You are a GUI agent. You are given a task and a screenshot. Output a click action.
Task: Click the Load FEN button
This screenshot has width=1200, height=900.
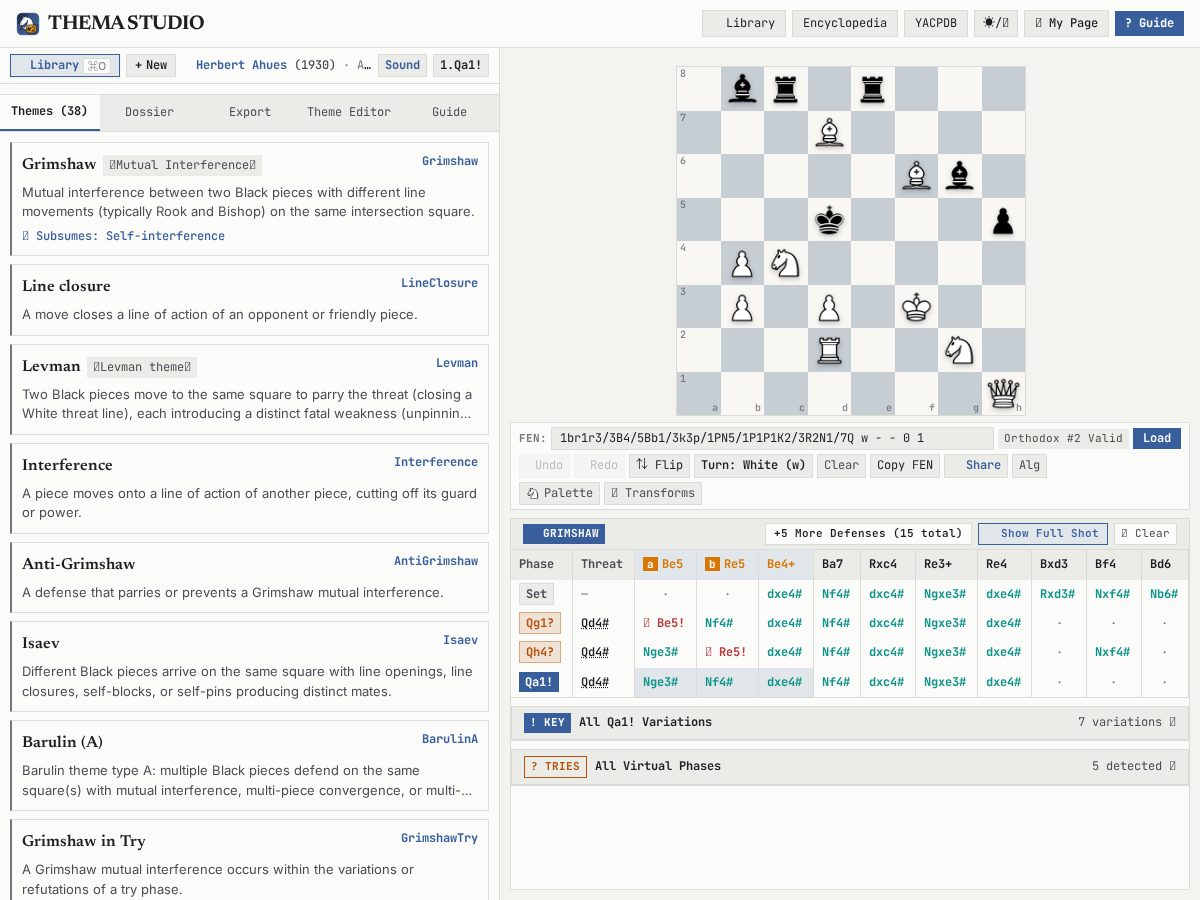pos(1157,438)
